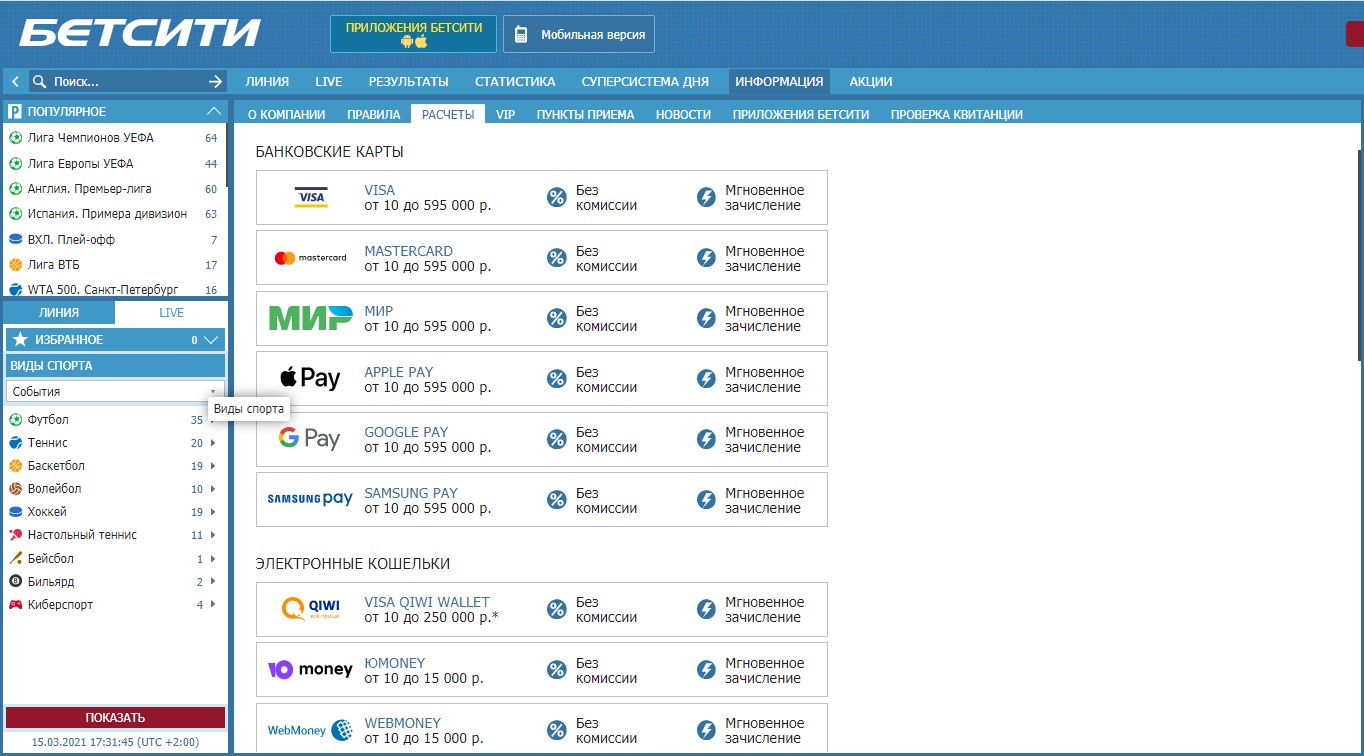Switch to ПРАВИЛА tab
Screen dimensions: 1364x756
pyautogui.click(x=373, y=115)
